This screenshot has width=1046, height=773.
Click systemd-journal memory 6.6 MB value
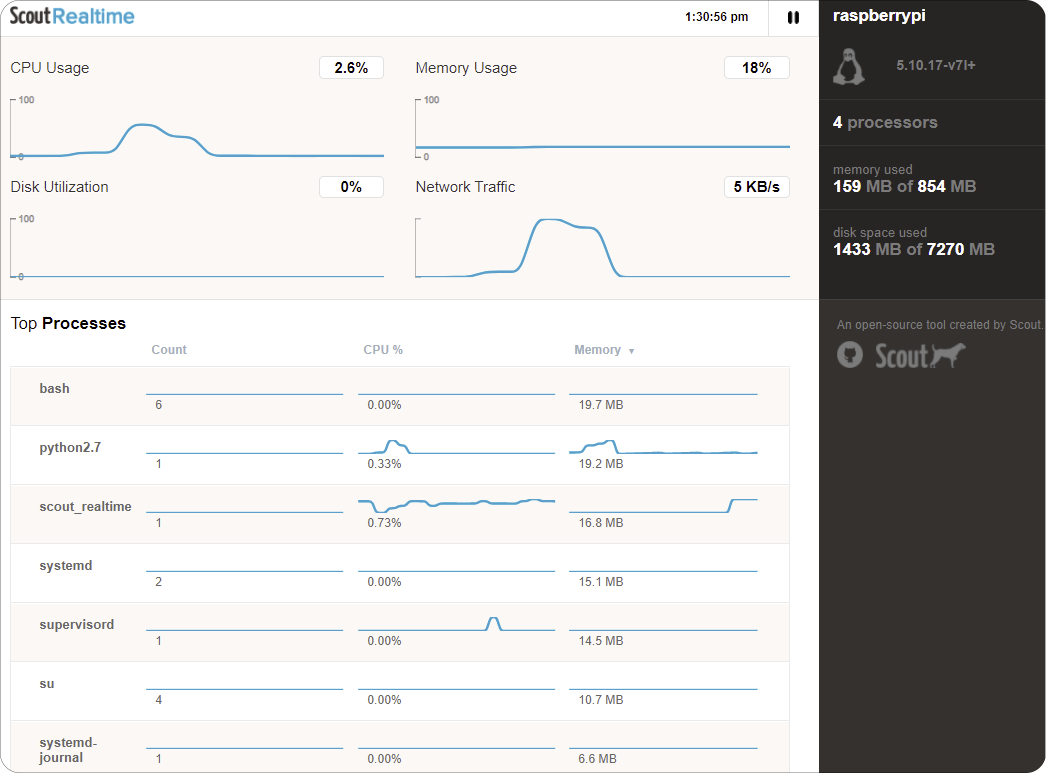pos(598,759)
